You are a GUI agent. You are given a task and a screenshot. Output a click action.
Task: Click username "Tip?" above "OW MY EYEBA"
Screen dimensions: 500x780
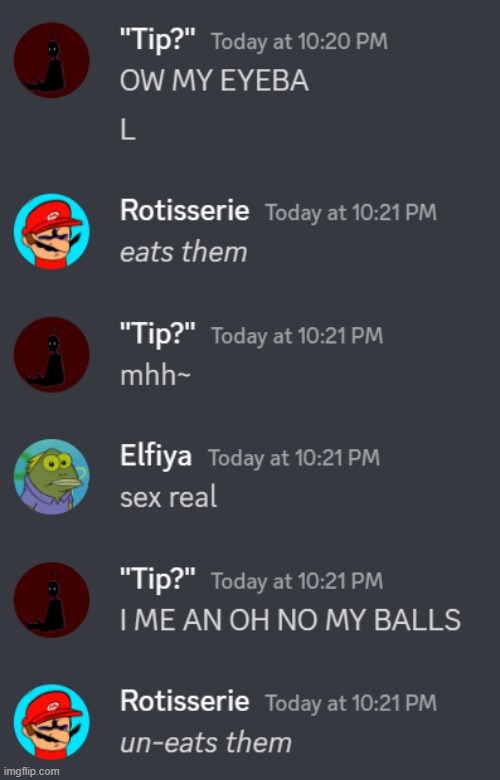click(158, 40)
